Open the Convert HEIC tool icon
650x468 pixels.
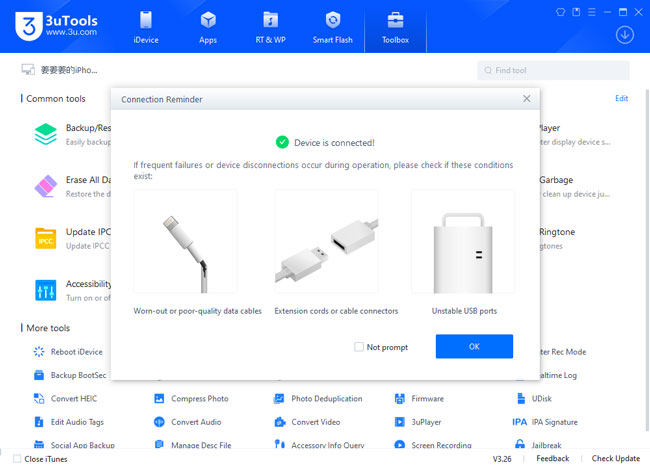tap(39, 398)
